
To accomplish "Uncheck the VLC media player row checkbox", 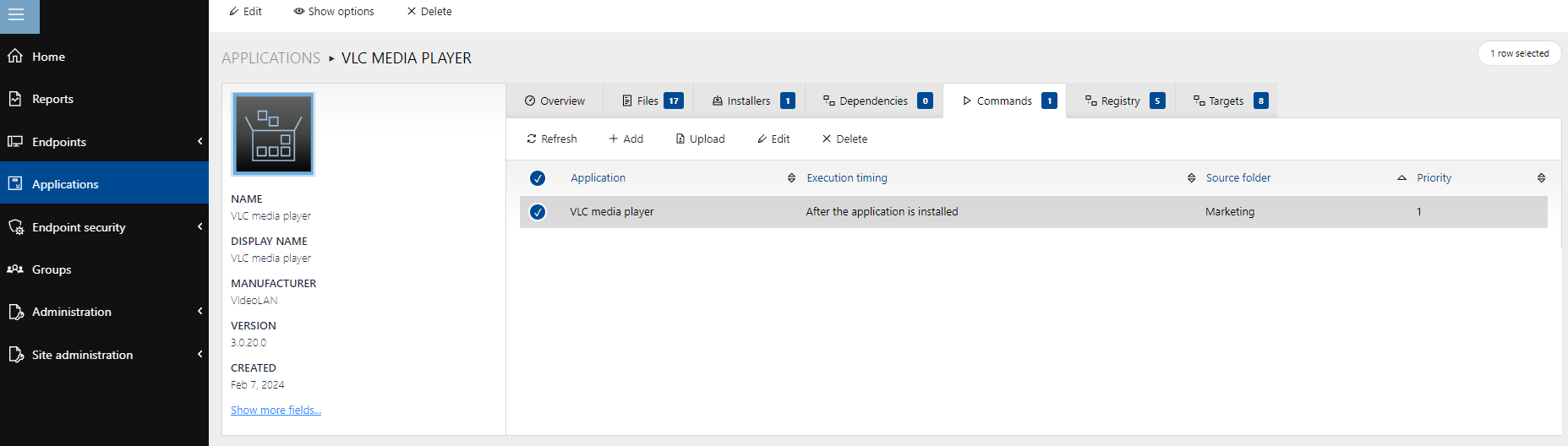I will 538,212.
